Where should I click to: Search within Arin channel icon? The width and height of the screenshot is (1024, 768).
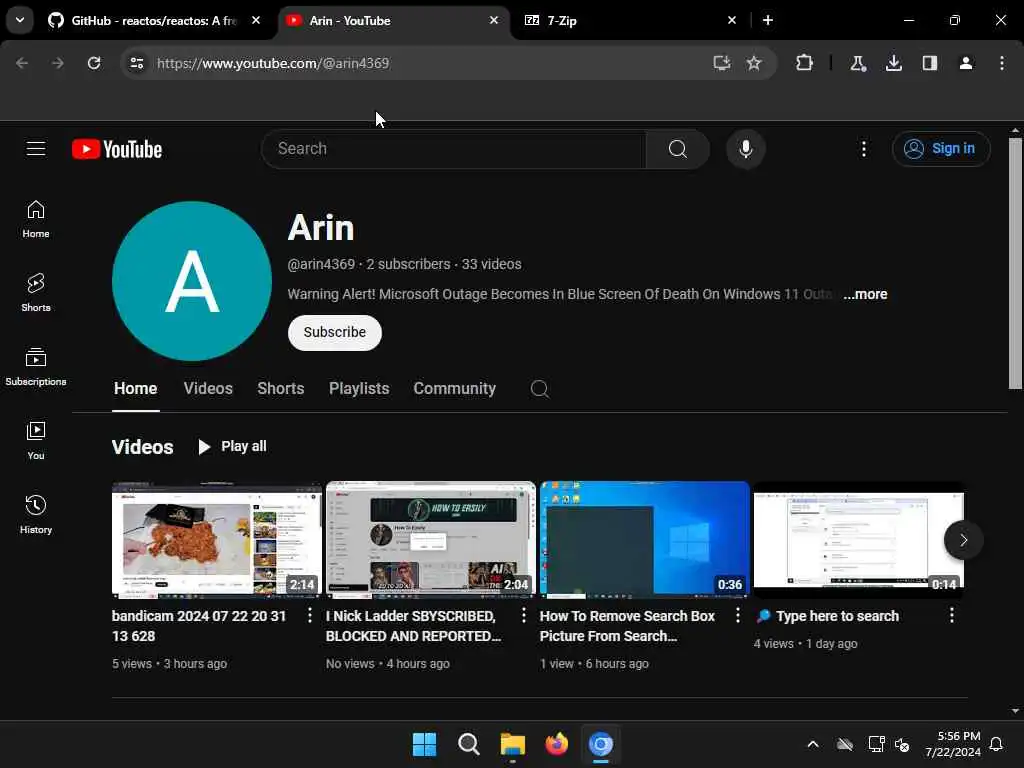pyautogui.click(x=539, y=389)
